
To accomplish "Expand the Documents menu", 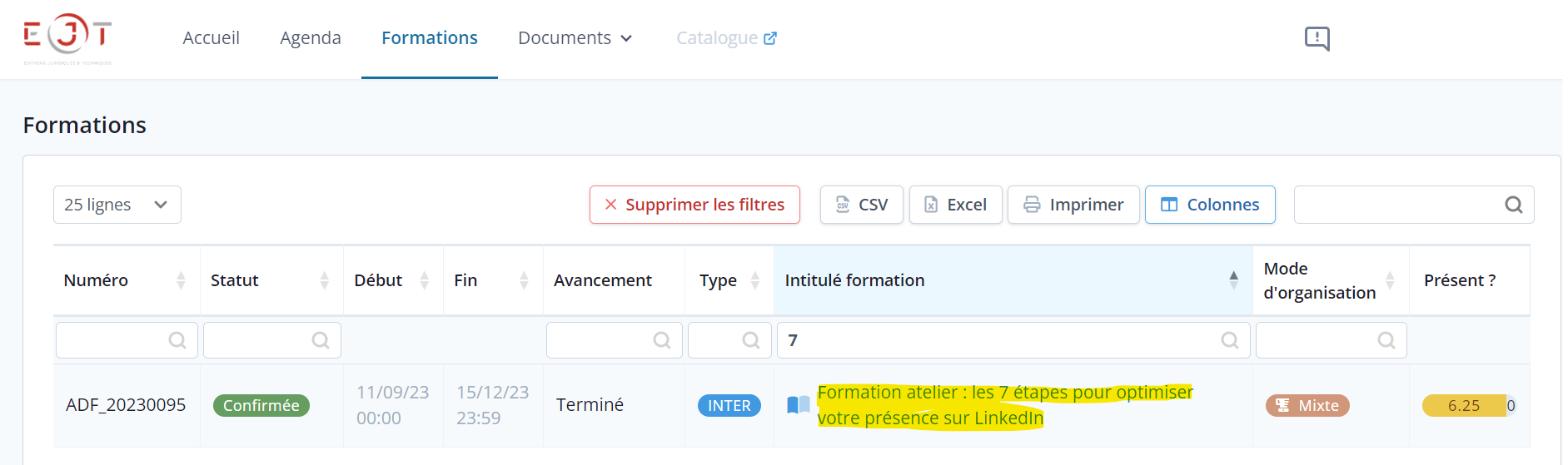I will (575, 38).
